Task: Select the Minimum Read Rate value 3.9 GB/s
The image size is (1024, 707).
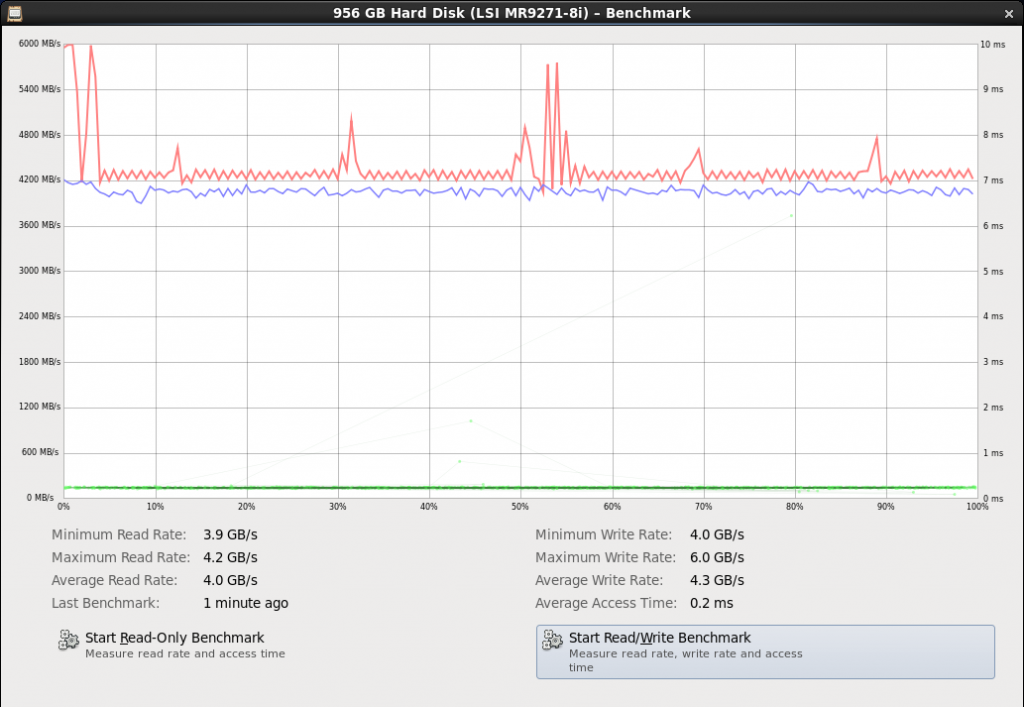Action: pyautogui.click(x=230, y=535)
